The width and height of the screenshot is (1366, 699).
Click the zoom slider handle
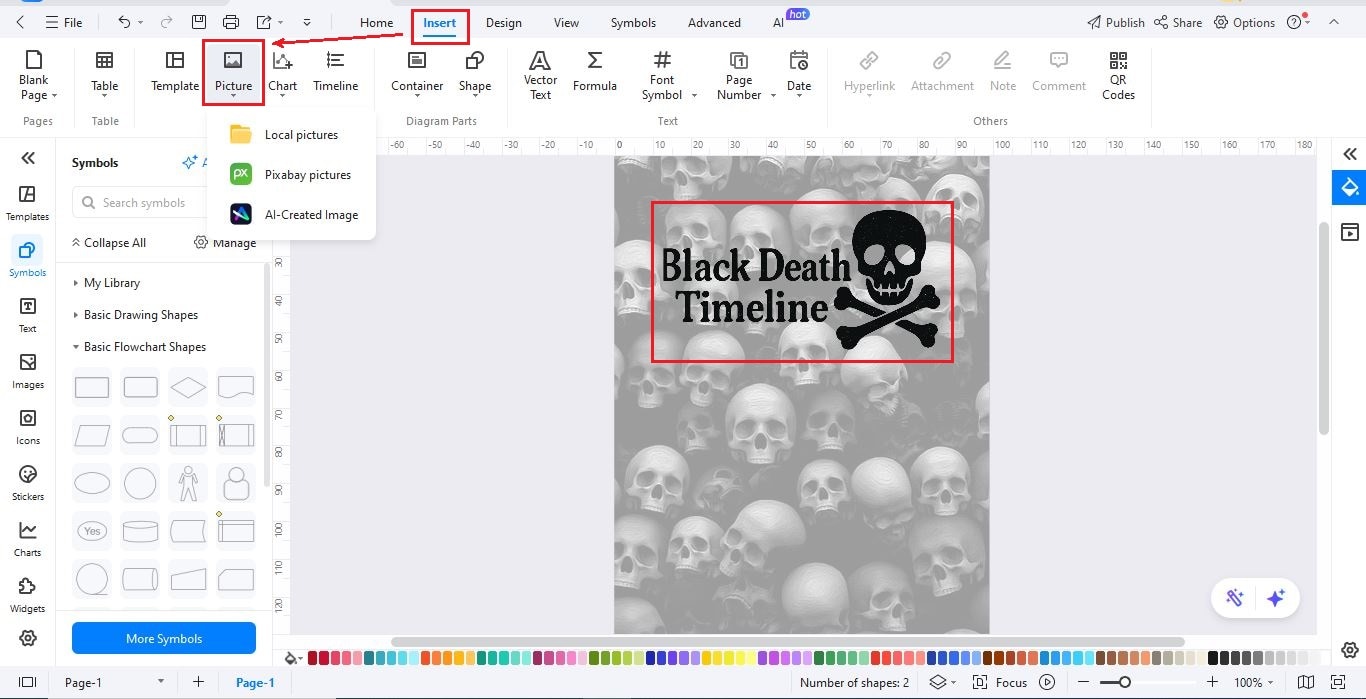point(1125,682)
